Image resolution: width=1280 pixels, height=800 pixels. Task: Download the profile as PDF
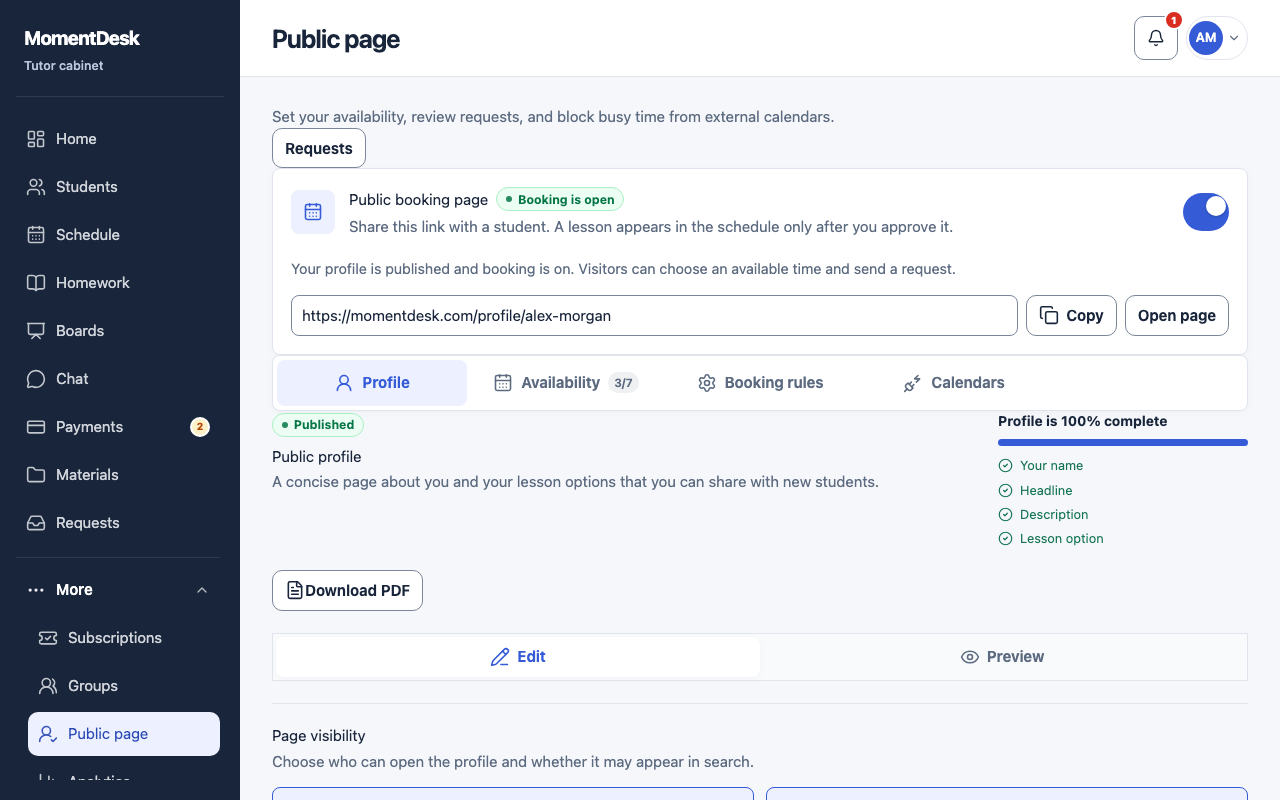pyautogui.click(x=347, y=590)
